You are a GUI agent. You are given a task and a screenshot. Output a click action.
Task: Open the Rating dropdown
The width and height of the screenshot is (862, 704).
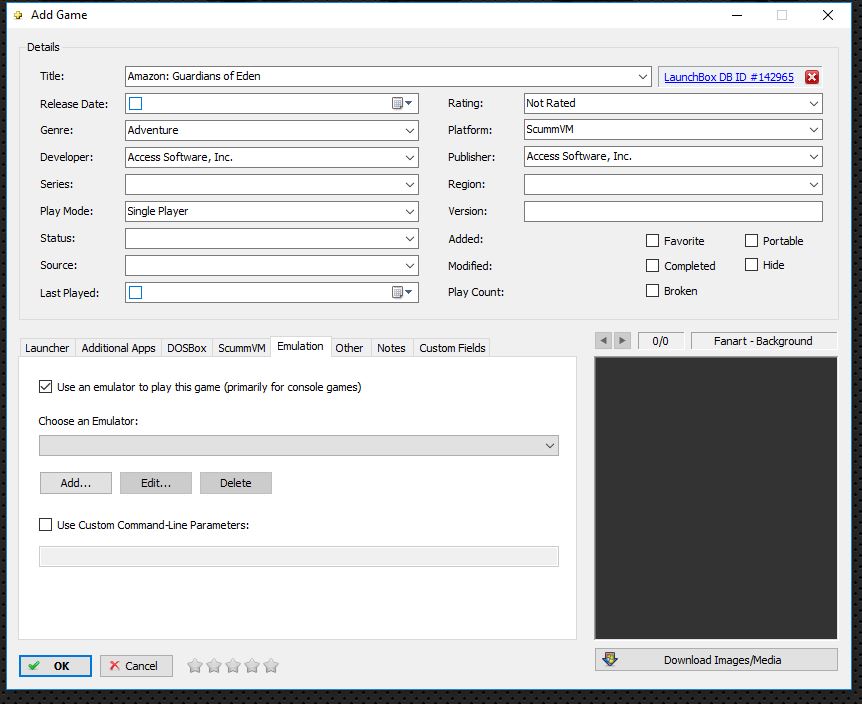point(814,104)
